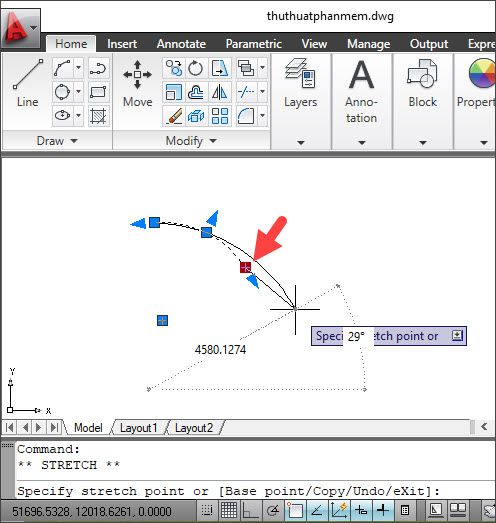
Task: Toggle Grid Display in status bar
Action: [229, 510]
